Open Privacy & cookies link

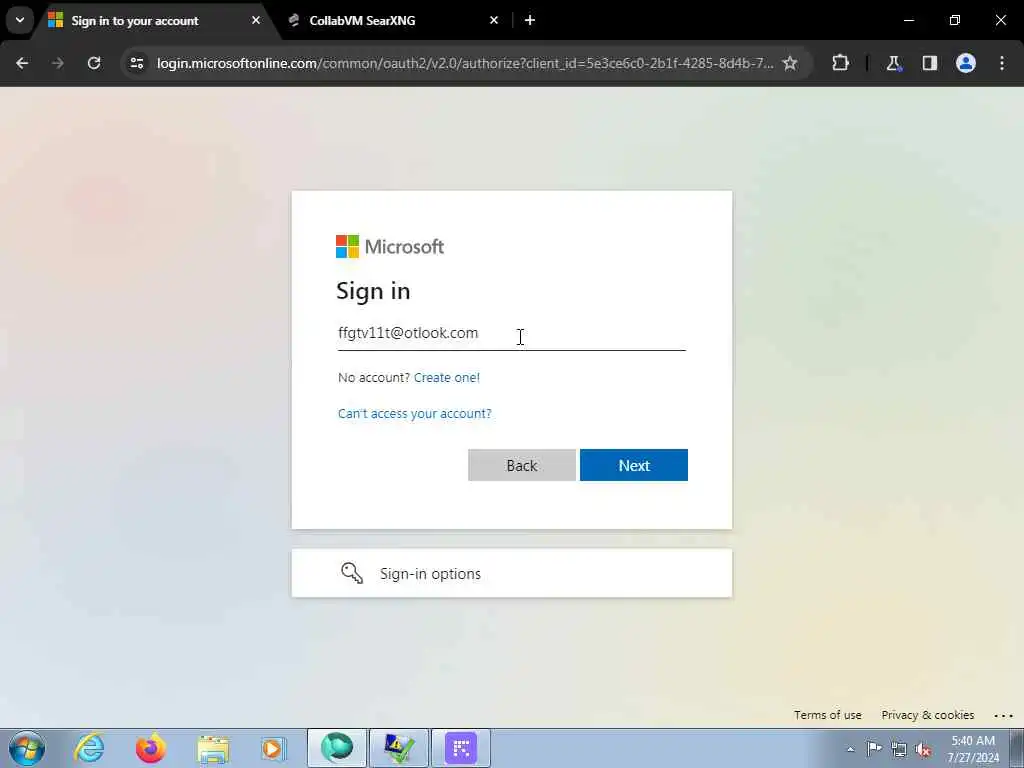pos(927,715)
